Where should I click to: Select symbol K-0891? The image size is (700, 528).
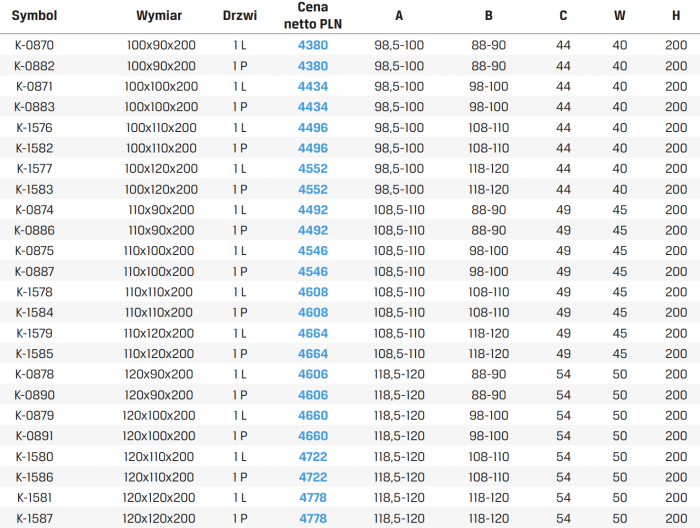[34, 436]
